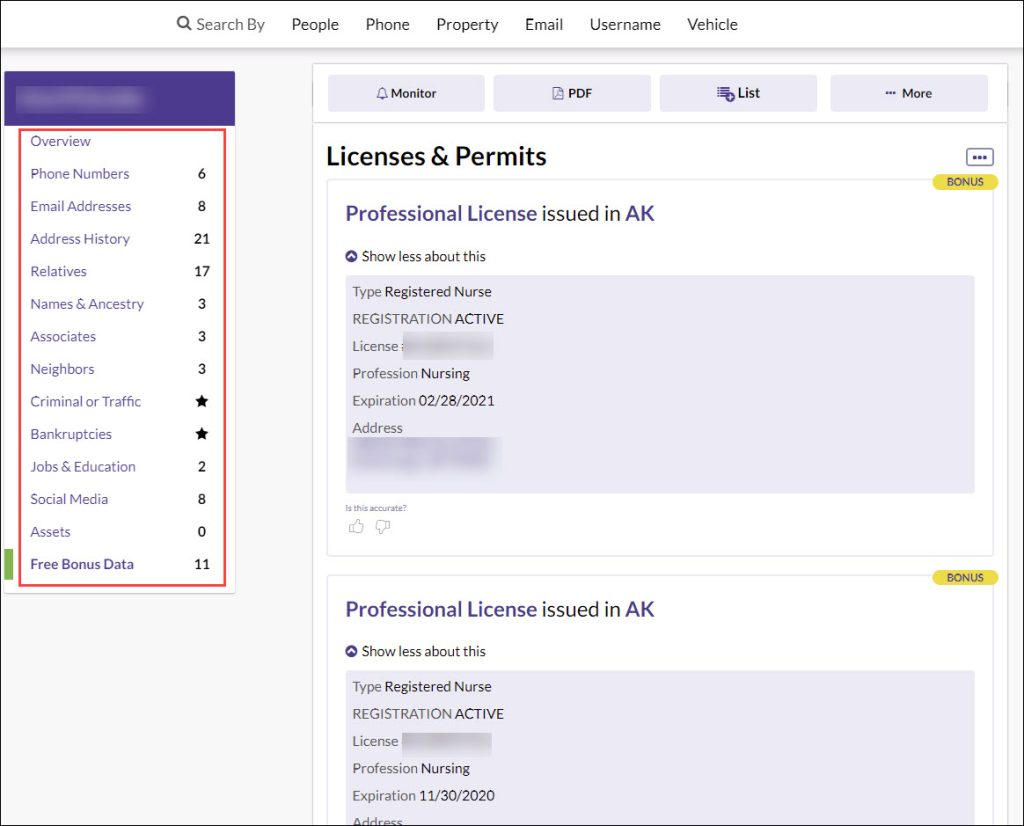
Task: Click the Free Bonus Data count 11
Action: click(202, 564)
